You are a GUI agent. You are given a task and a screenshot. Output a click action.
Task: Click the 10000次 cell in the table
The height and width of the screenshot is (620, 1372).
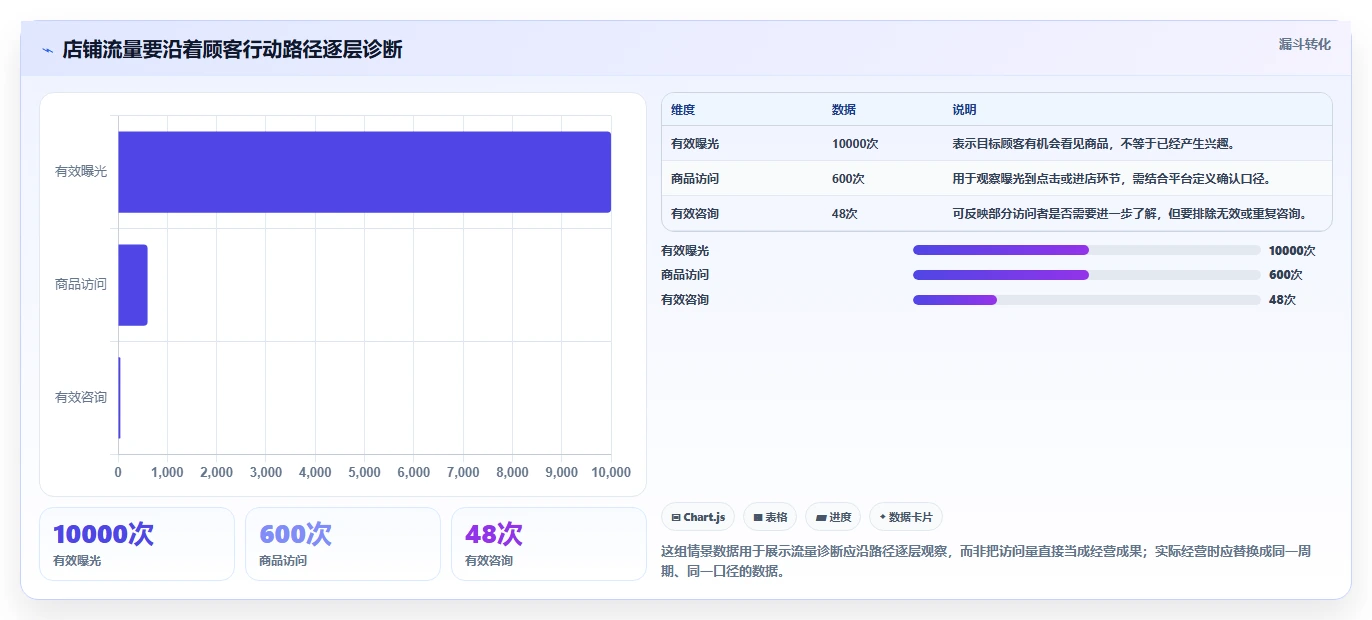855,144
